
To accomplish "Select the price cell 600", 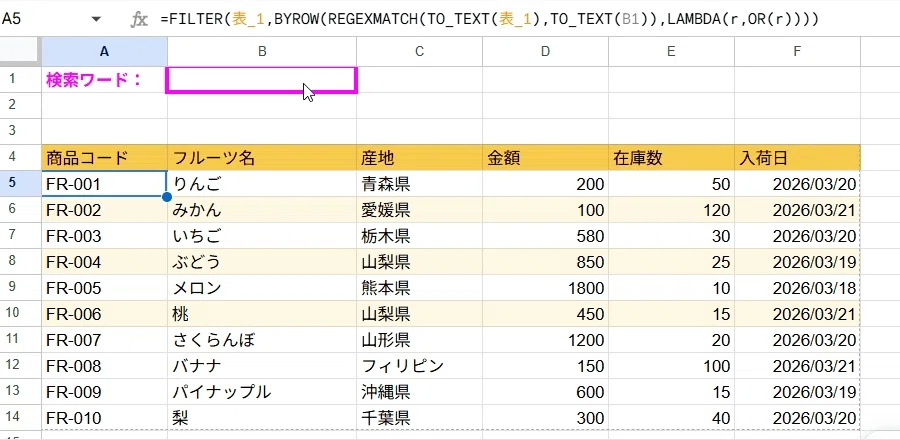I will click(545, 392).
